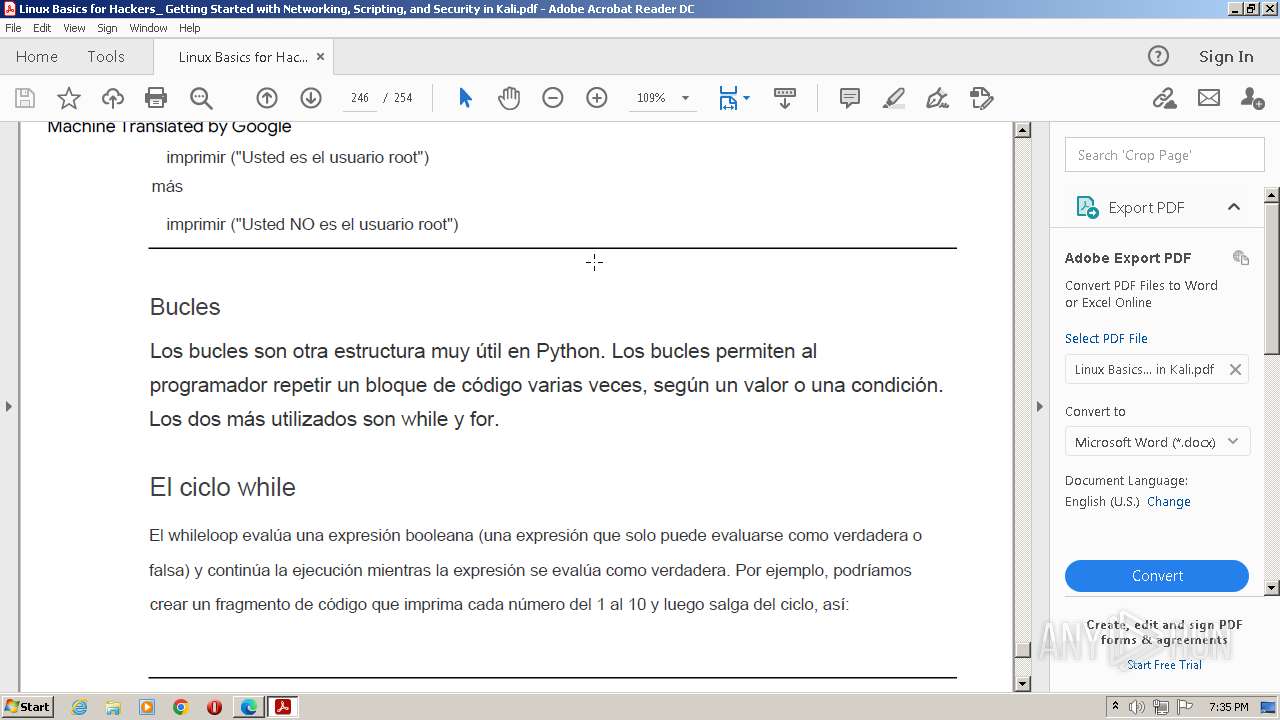Open the zoom level dropdown
Screen dimensions: 1280x720
[x=685, y=98]
